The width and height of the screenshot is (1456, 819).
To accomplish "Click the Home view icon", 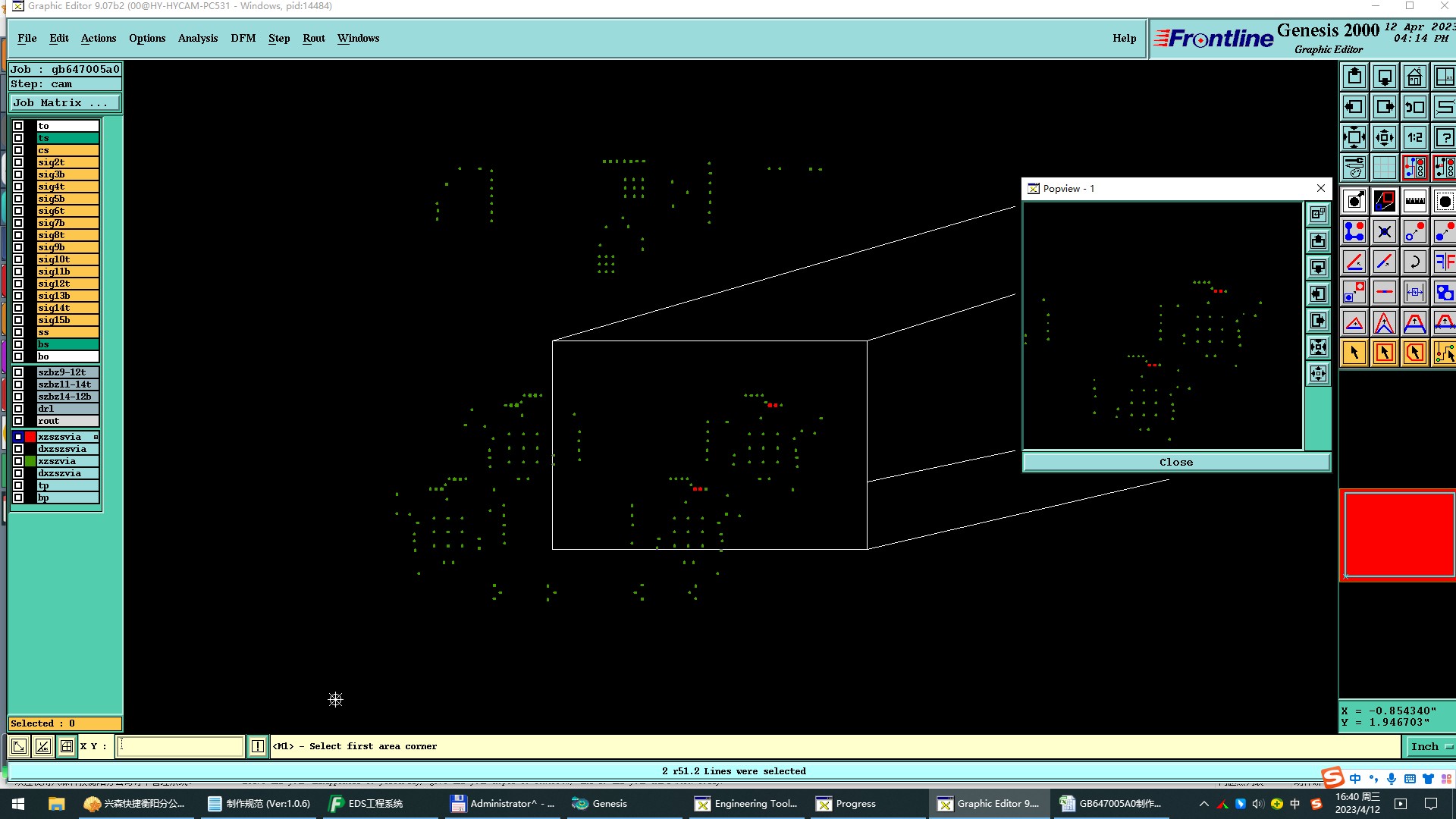I will click(x=1414, y=77).
